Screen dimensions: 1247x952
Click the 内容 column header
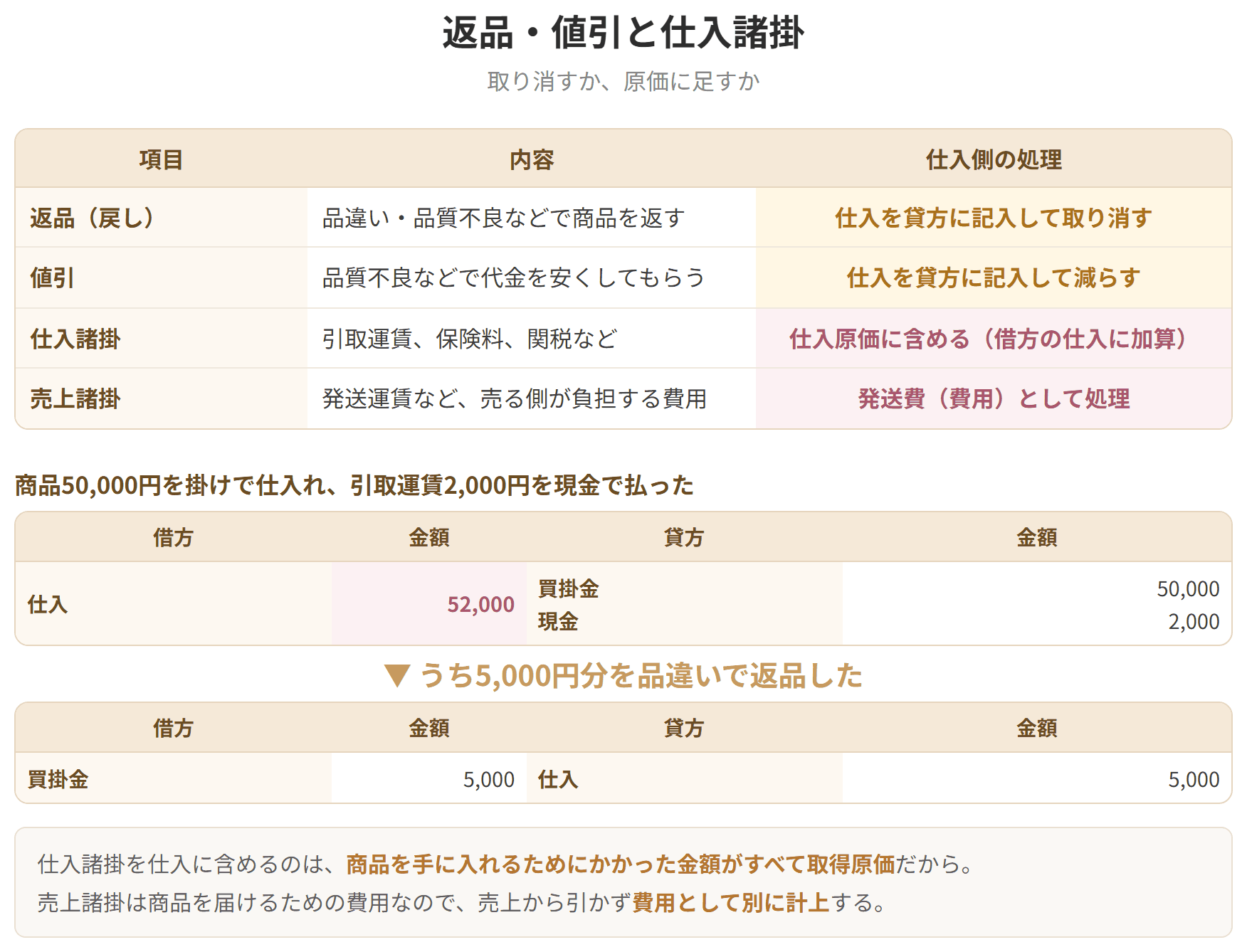click(531, 159)
